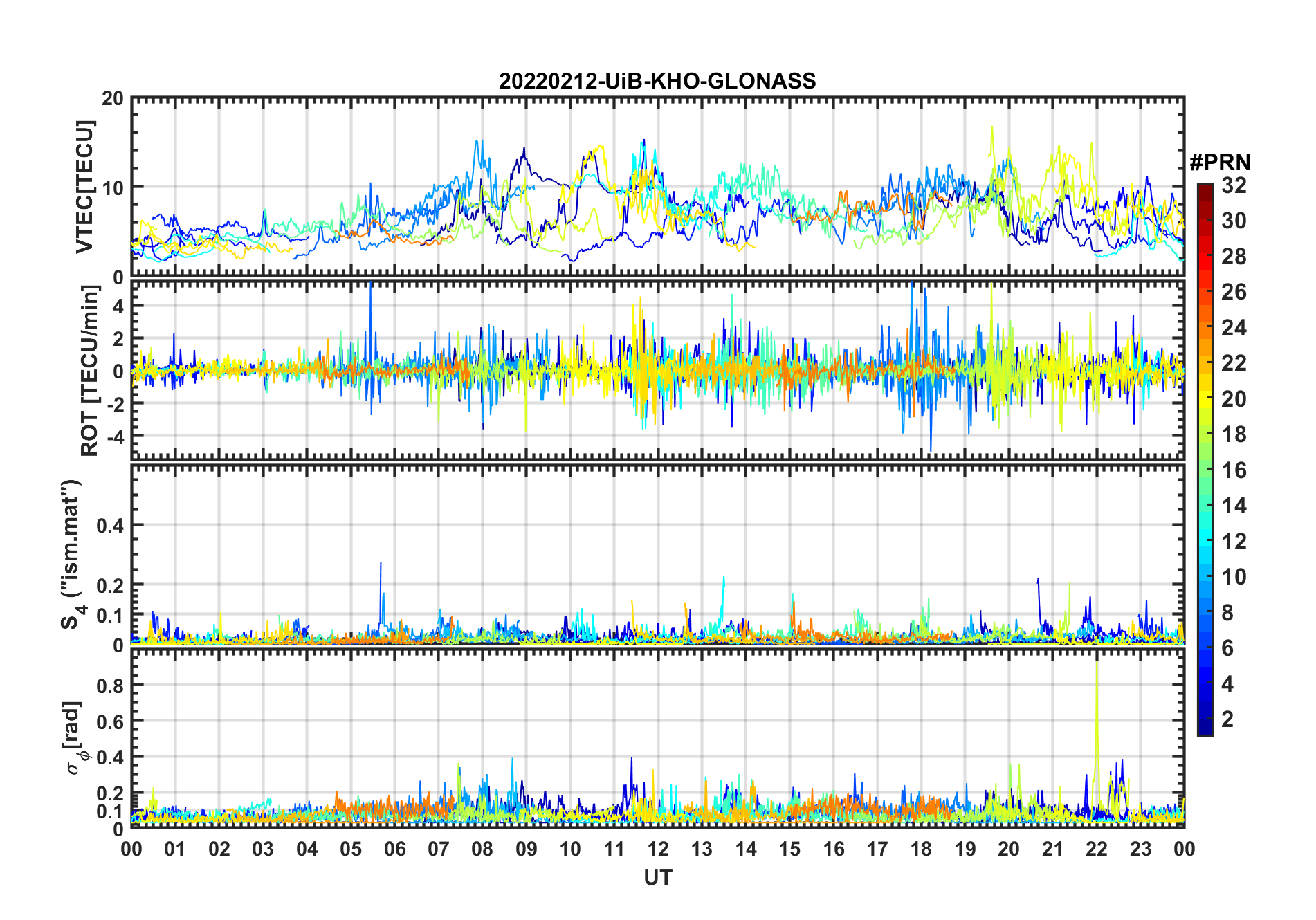Select the VTEC[TECU] y-axis label
Viewport: 1316px width, 920px height.
point(84,187)
